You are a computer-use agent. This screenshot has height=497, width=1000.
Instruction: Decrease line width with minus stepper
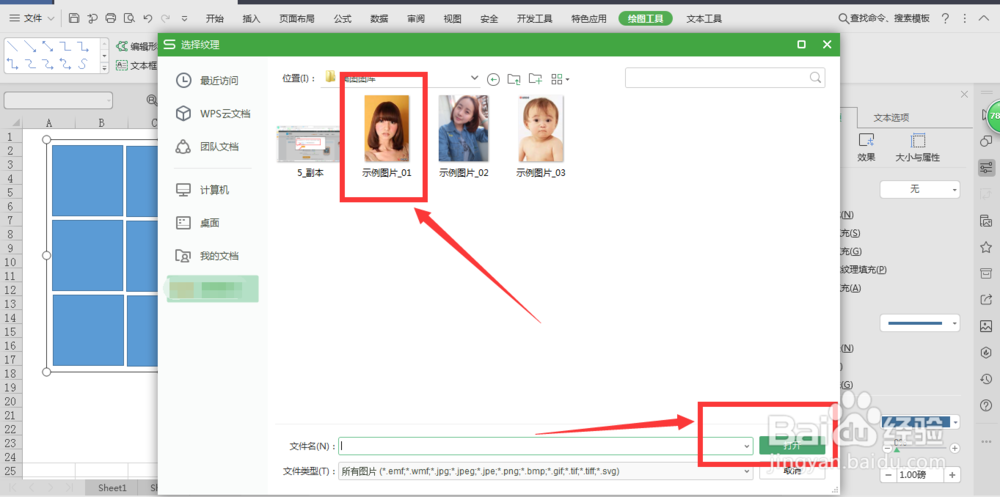tap(889, 475)
